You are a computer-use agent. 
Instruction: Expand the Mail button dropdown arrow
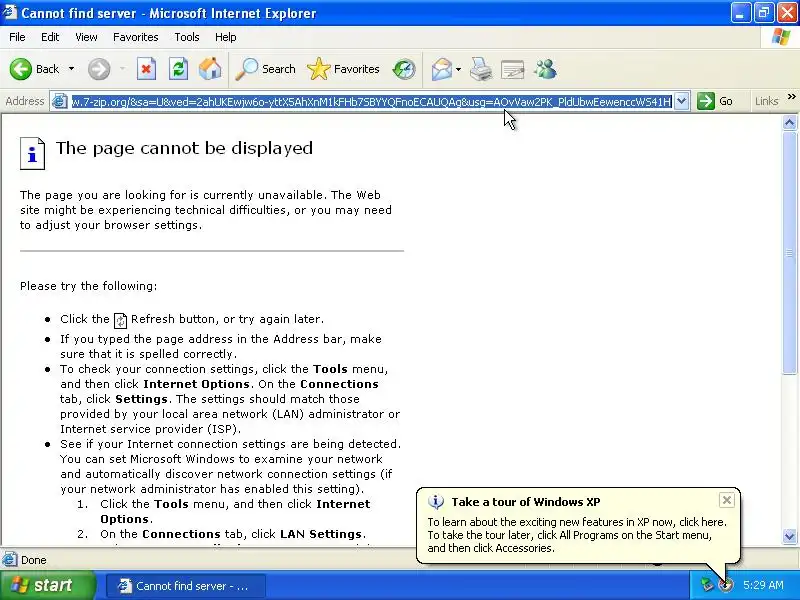(458, 69)
